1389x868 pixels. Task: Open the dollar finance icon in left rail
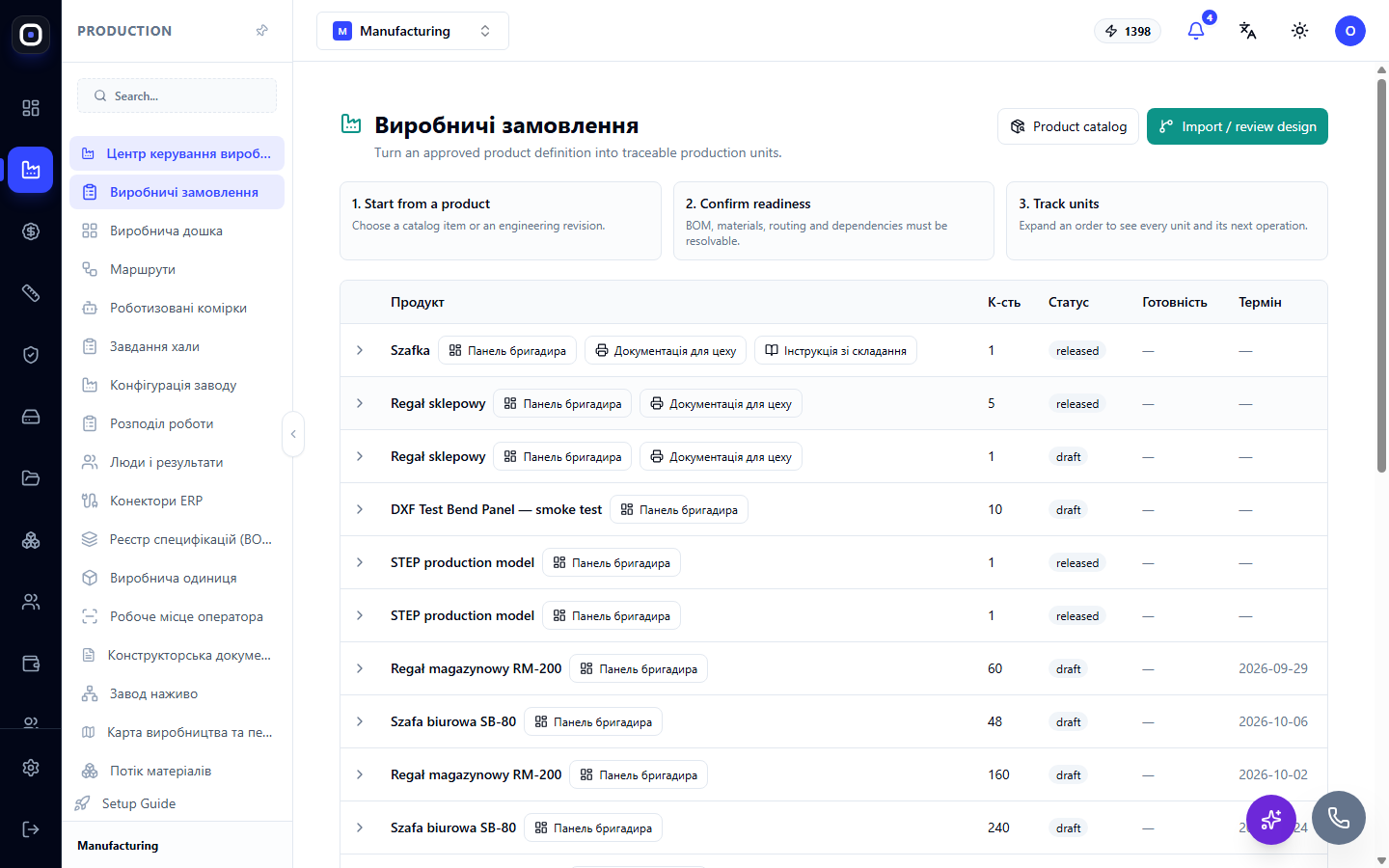[x=31, y=231]
